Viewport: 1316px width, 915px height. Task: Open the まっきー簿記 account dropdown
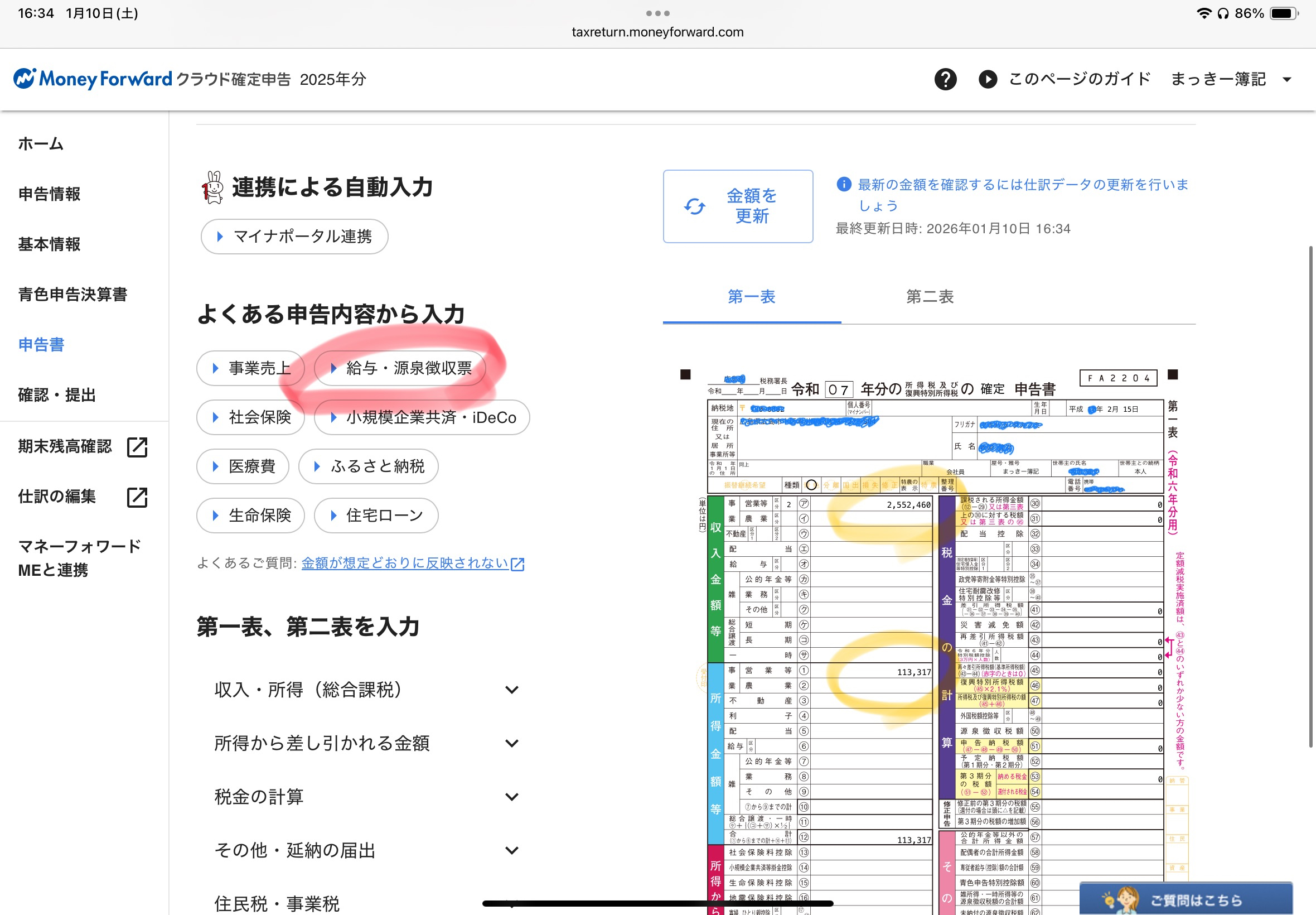pyautogui.click(x=1231, y=79)
